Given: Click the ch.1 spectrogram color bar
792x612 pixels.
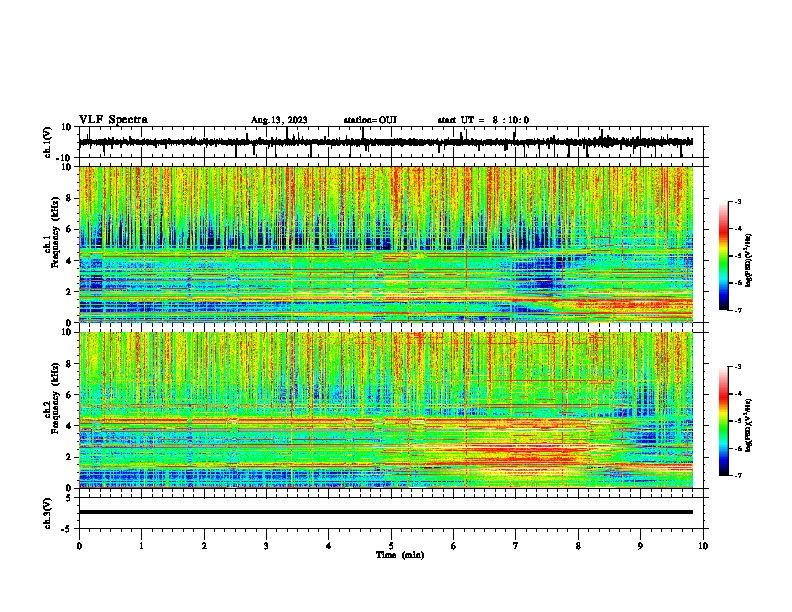Looking at the screenshot, I should click(x=723, y=256).
